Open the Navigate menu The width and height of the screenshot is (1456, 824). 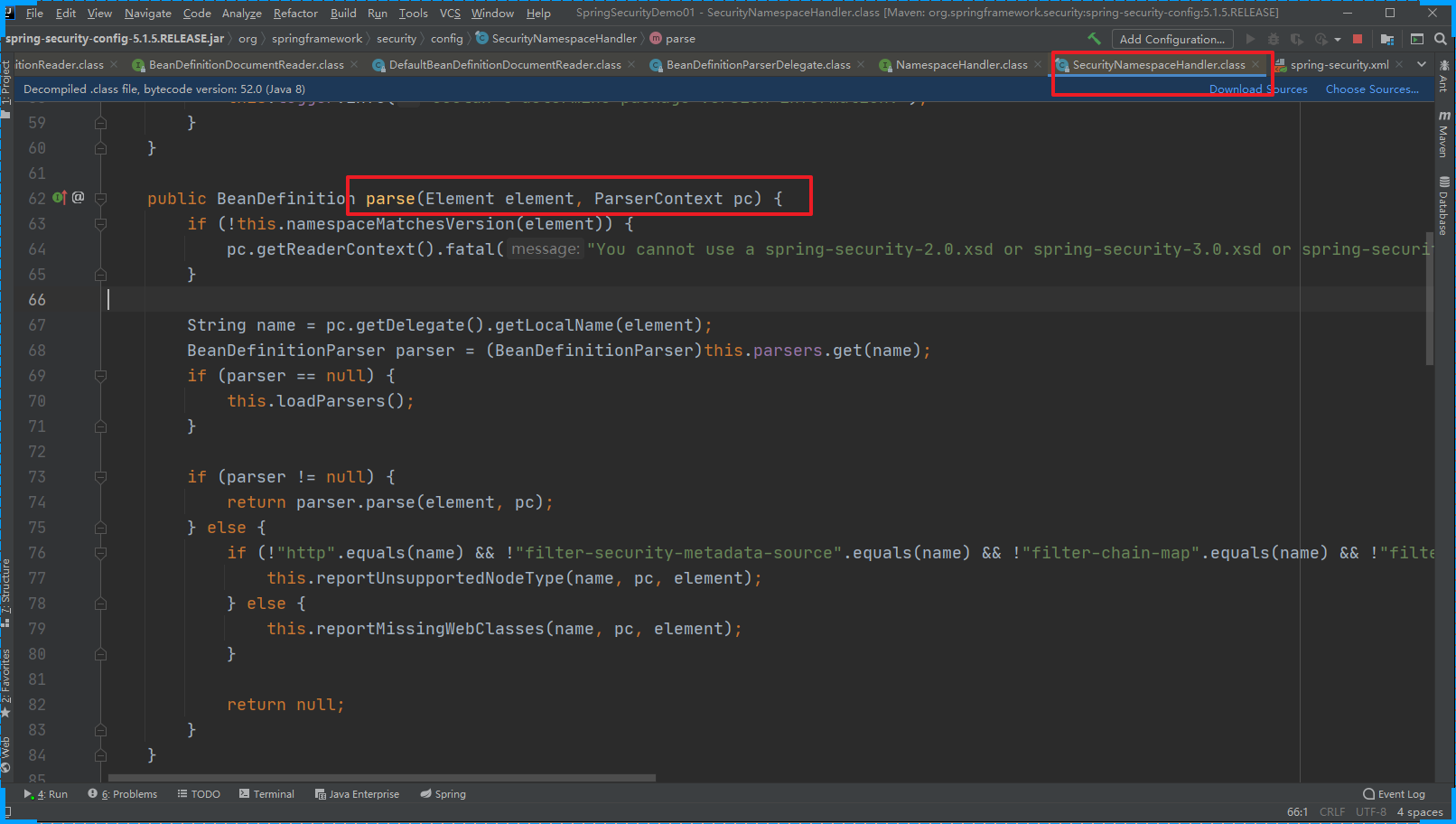coord(148,13)
